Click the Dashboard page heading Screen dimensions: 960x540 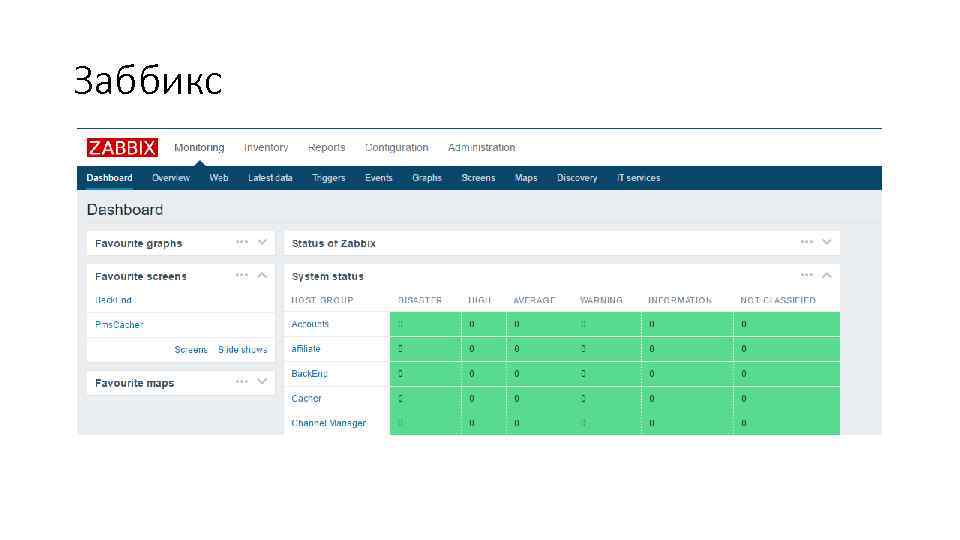click(125, 209)
